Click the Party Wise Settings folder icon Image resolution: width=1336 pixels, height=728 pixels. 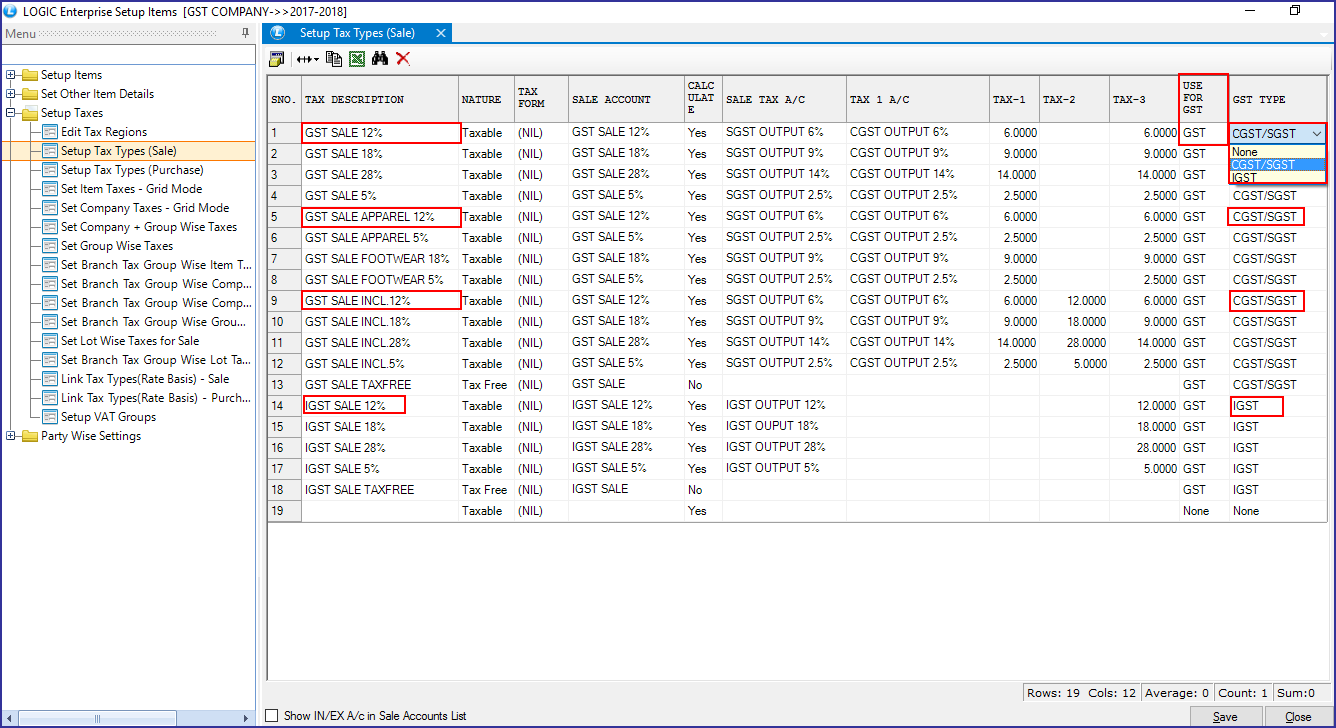pyautogui.click(x=29, y=436)
